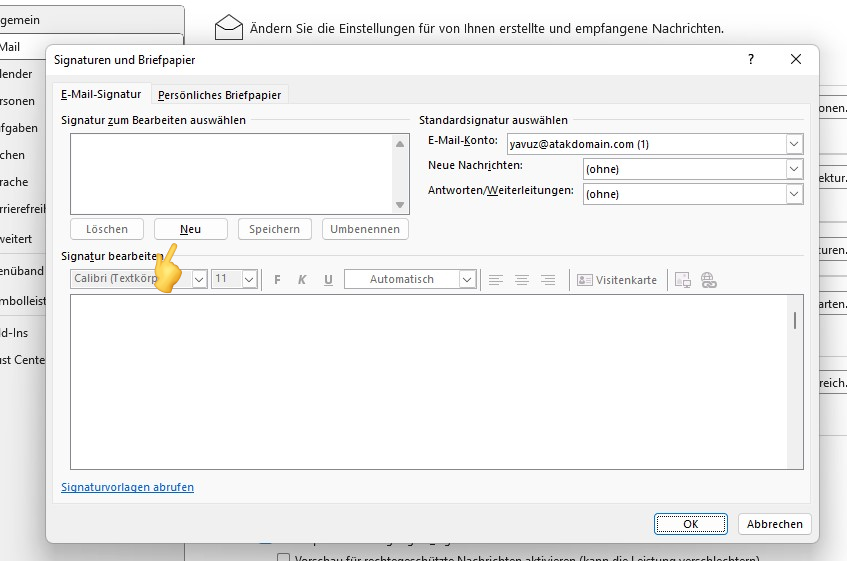847x561 pixels.
Task: Align signature text right
Action: [548, 280]
